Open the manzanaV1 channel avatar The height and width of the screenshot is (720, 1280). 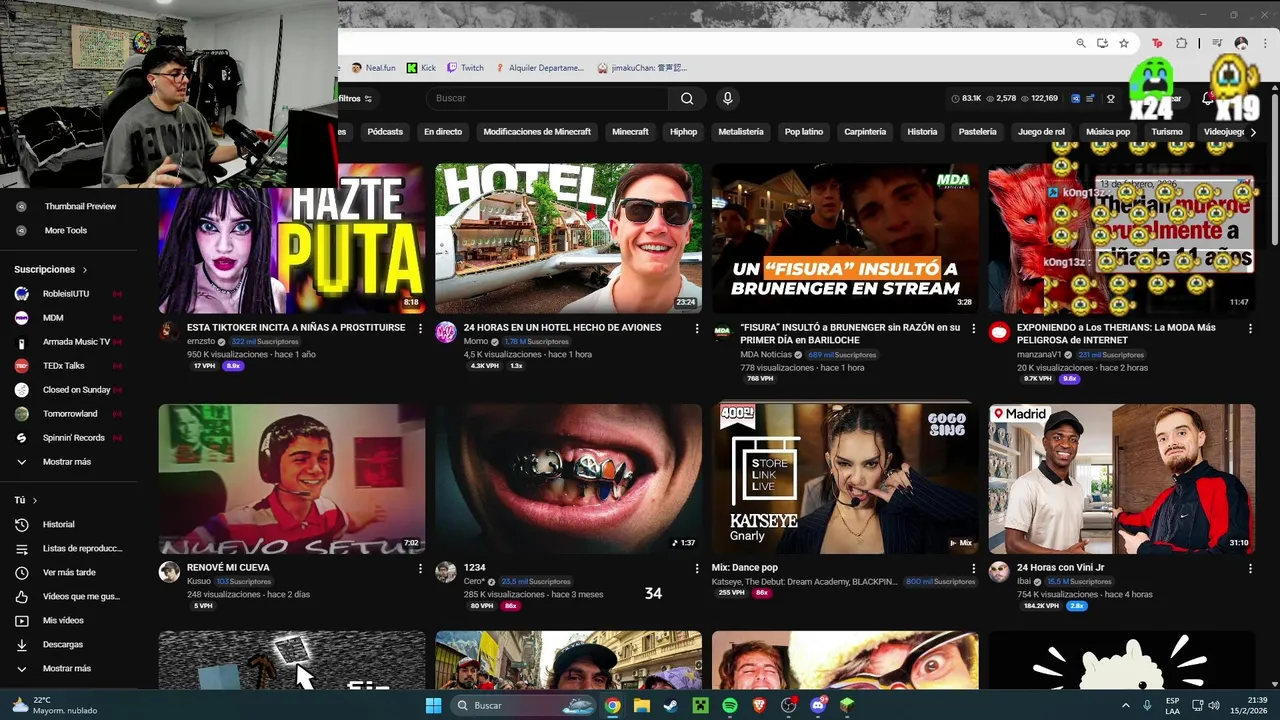click(999, 333)
